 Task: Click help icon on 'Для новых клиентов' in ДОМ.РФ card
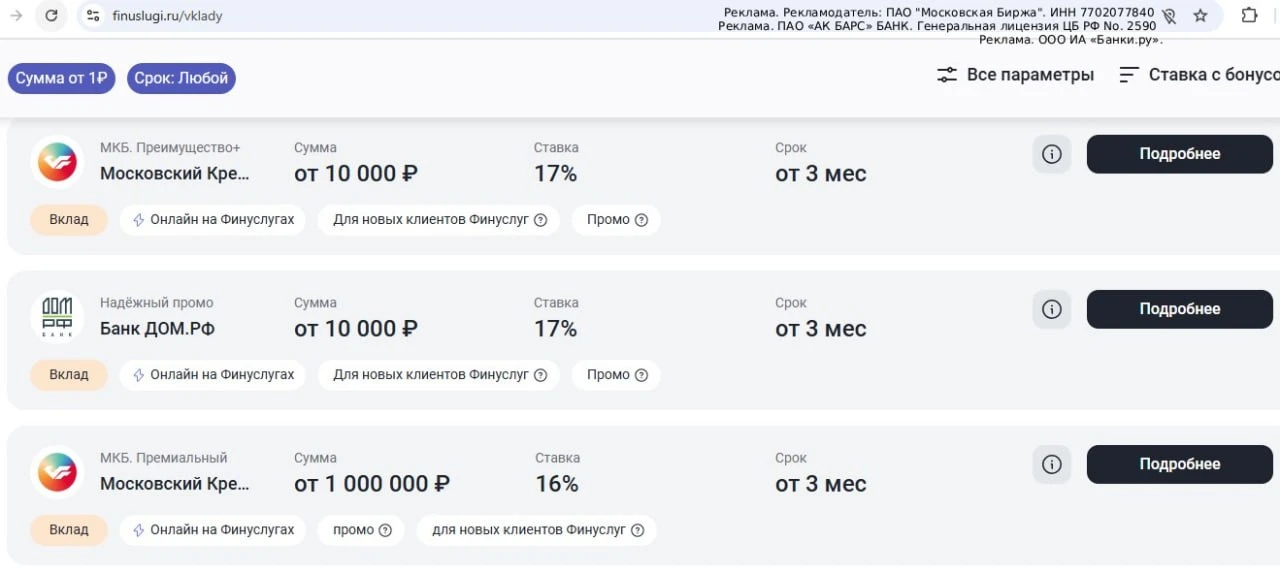tap(541, 375)
